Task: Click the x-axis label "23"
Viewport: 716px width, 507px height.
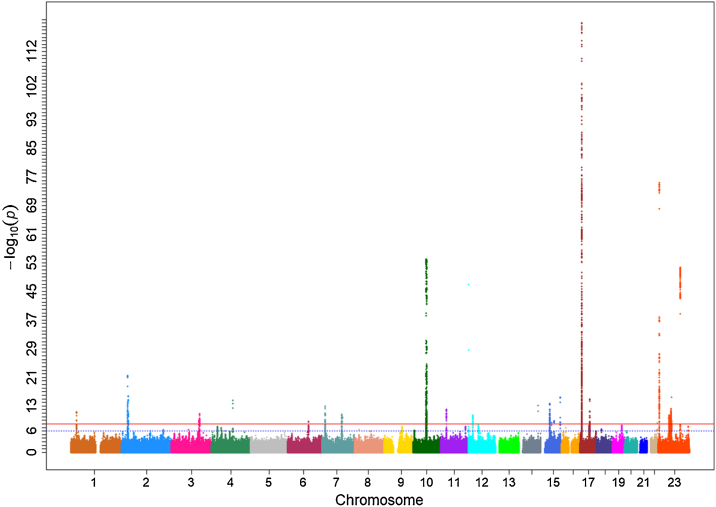Action: (674, 482)
